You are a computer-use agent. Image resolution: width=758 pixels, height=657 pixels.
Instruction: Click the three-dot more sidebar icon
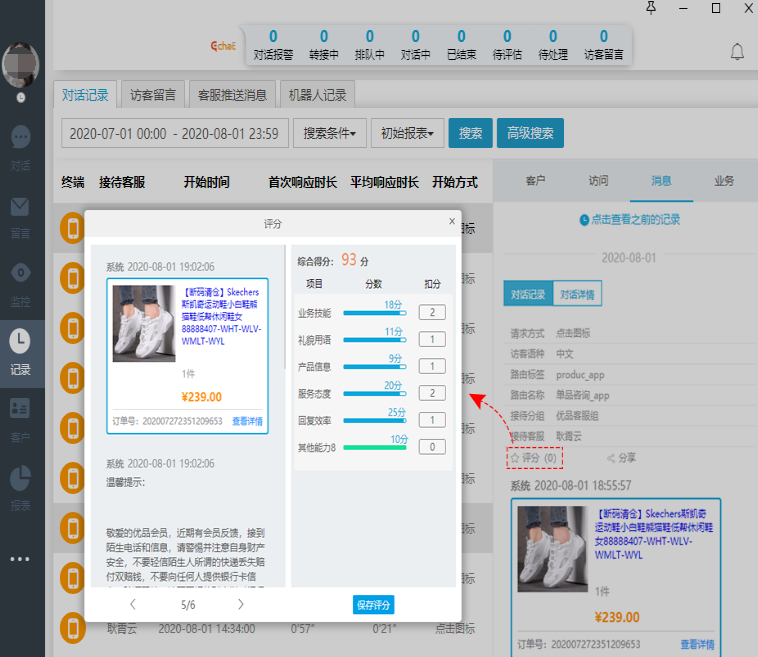tap(20, 559)
